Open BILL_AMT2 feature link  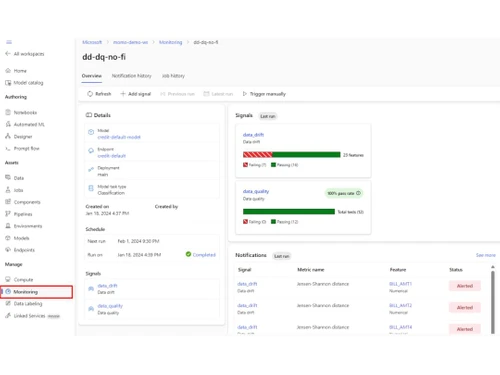pyautogui.click(x=401, y=305)
